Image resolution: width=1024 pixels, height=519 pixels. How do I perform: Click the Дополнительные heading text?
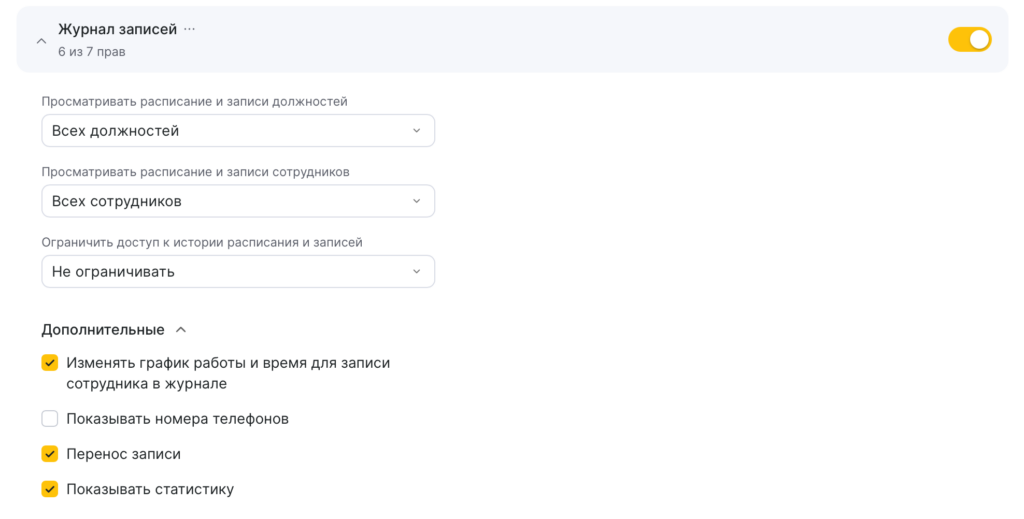[103, 329]
